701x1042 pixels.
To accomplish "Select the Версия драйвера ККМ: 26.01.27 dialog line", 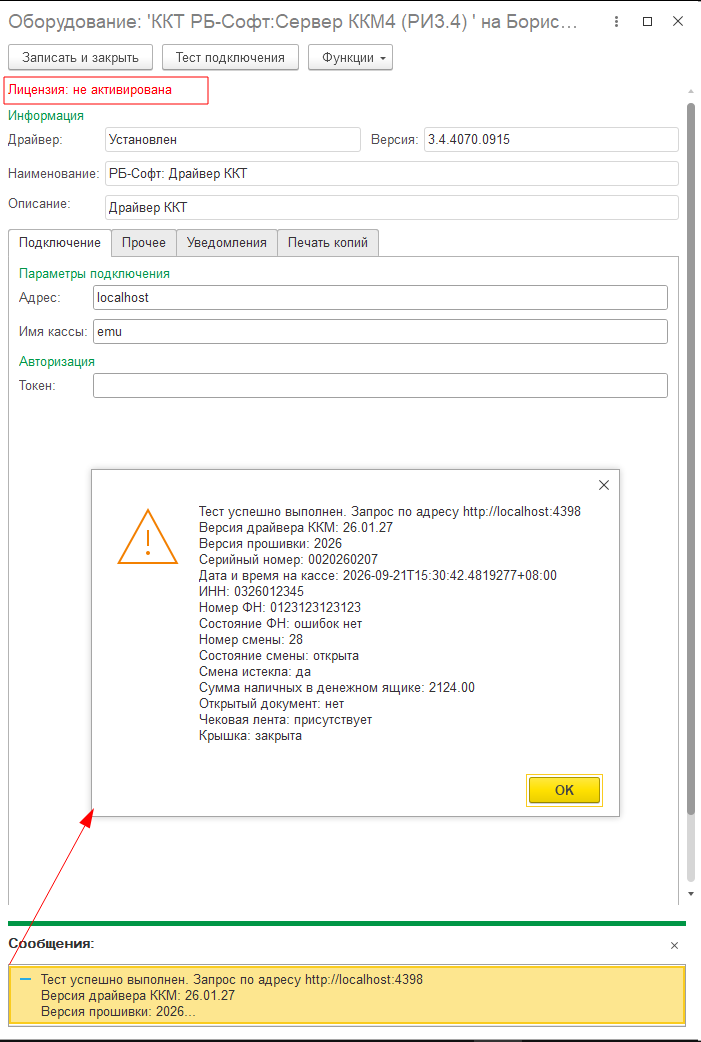I will coord(296,528).
